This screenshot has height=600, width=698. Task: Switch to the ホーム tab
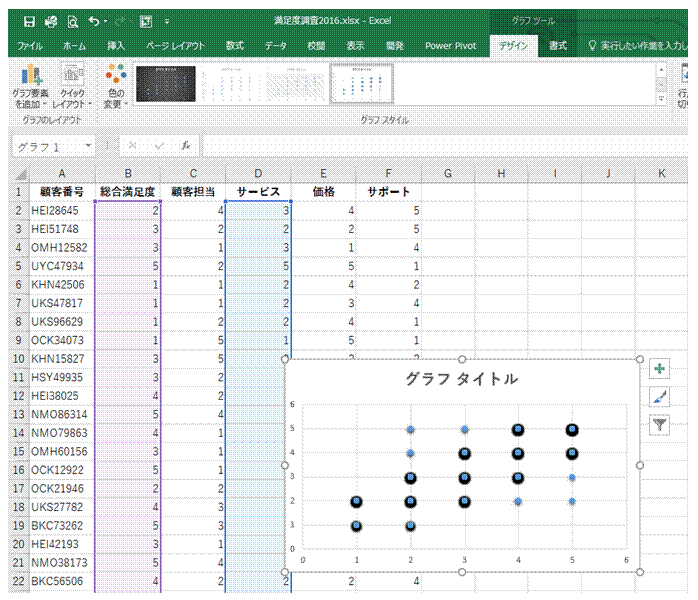click(x=74, y=46)
